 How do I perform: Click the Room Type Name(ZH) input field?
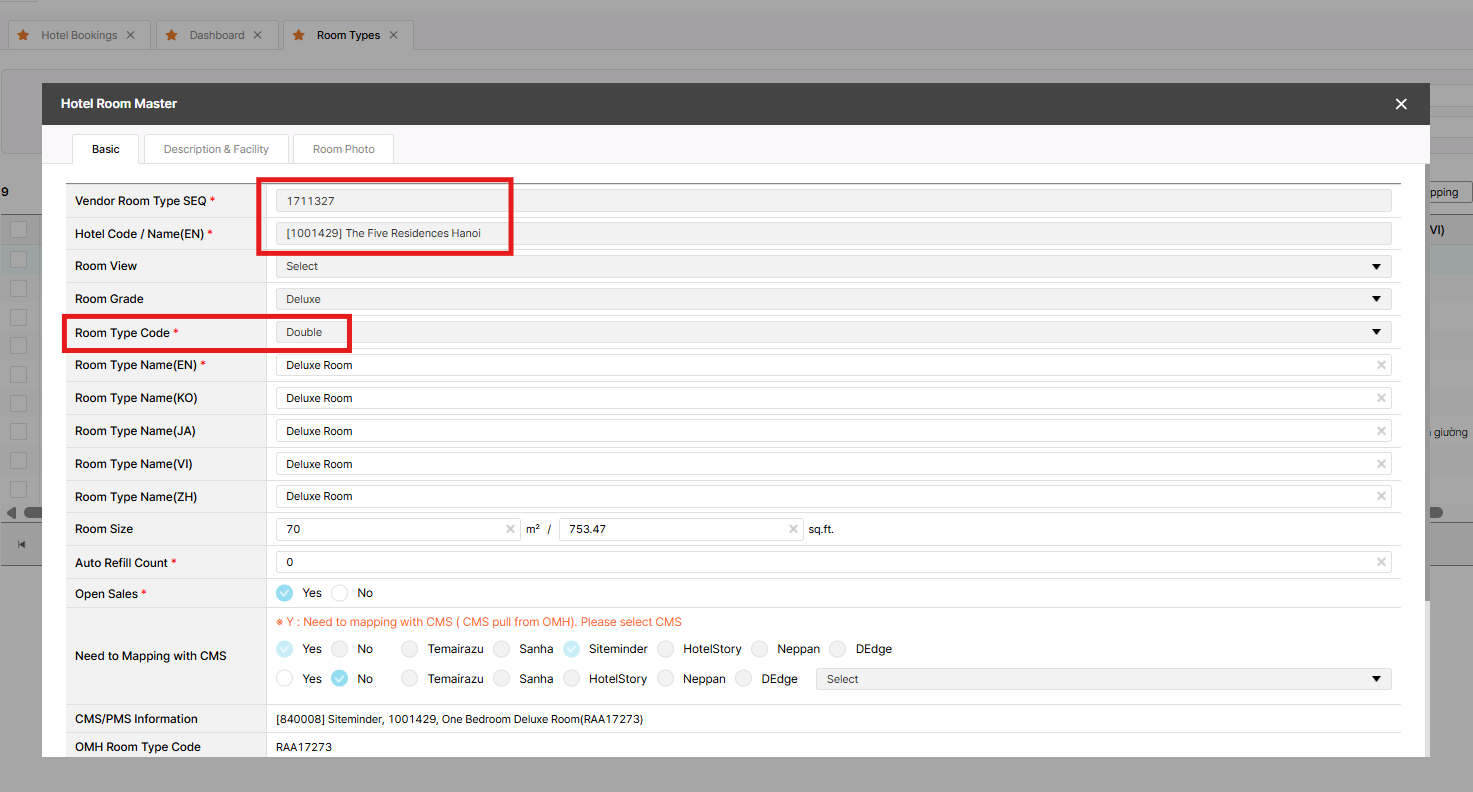point(820,496)
